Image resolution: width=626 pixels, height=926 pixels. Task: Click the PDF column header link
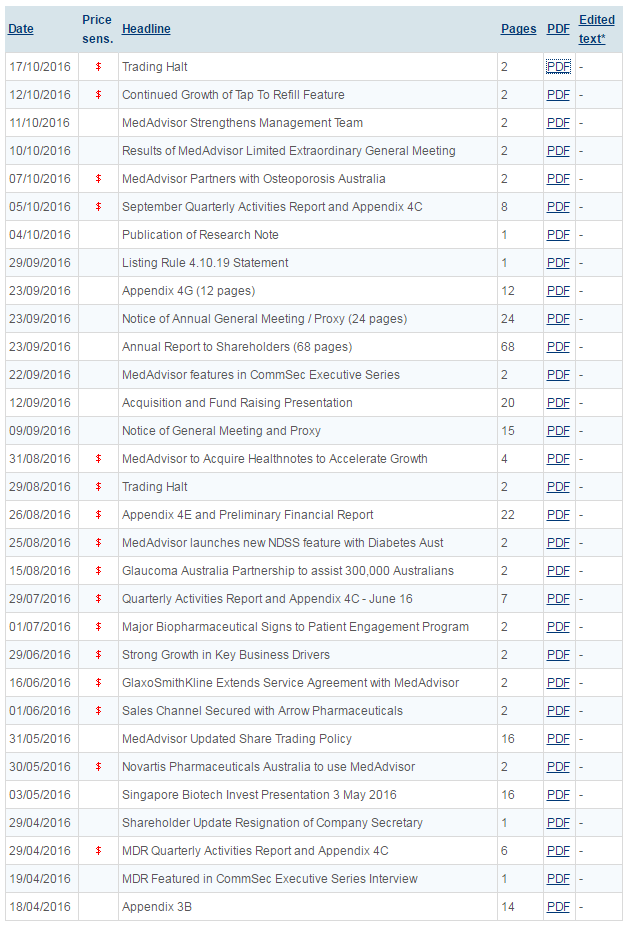(558, 29)
